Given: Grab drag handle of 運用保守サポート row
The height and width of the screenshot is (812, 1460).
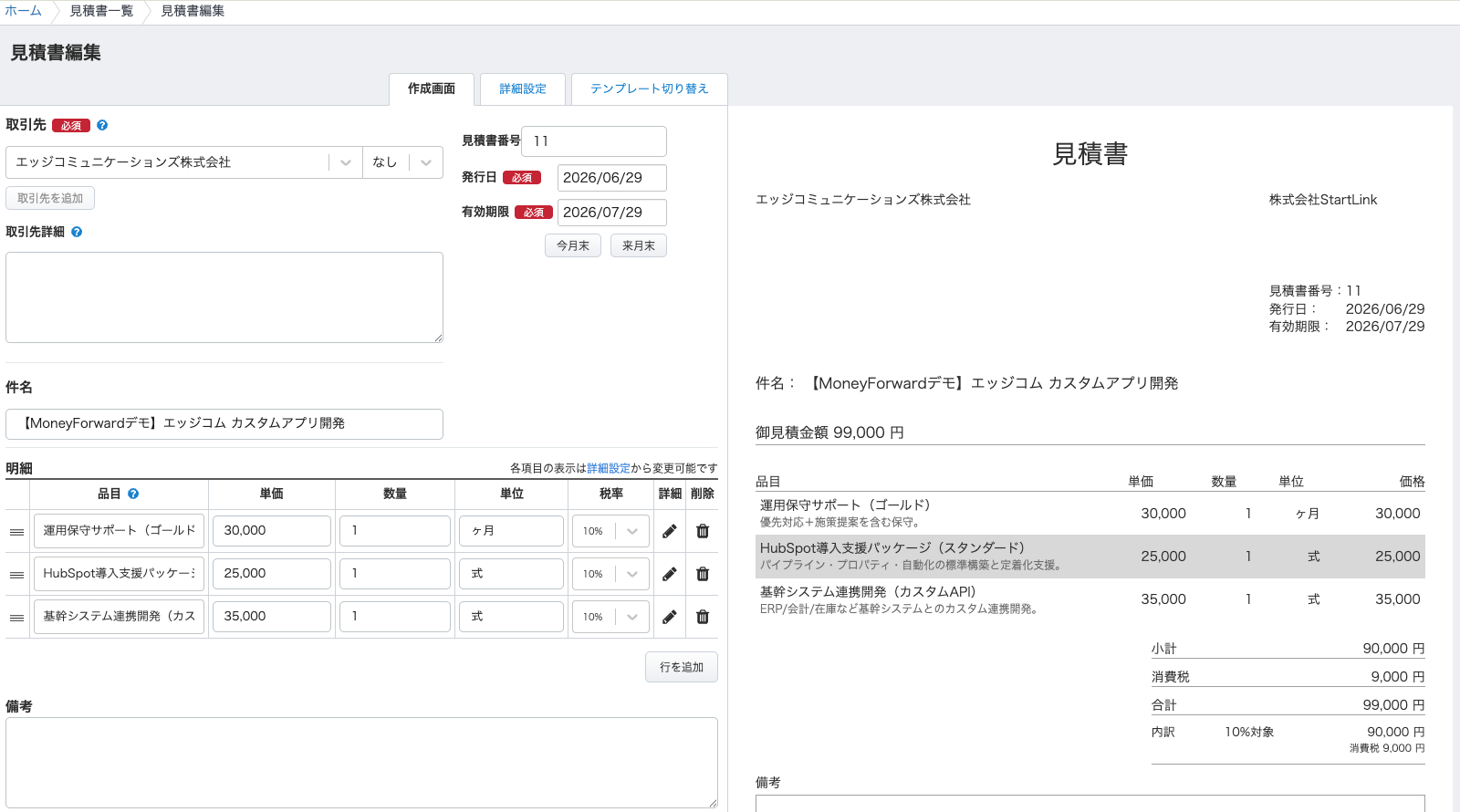Looking at the screenshot, I should (16, 532).
